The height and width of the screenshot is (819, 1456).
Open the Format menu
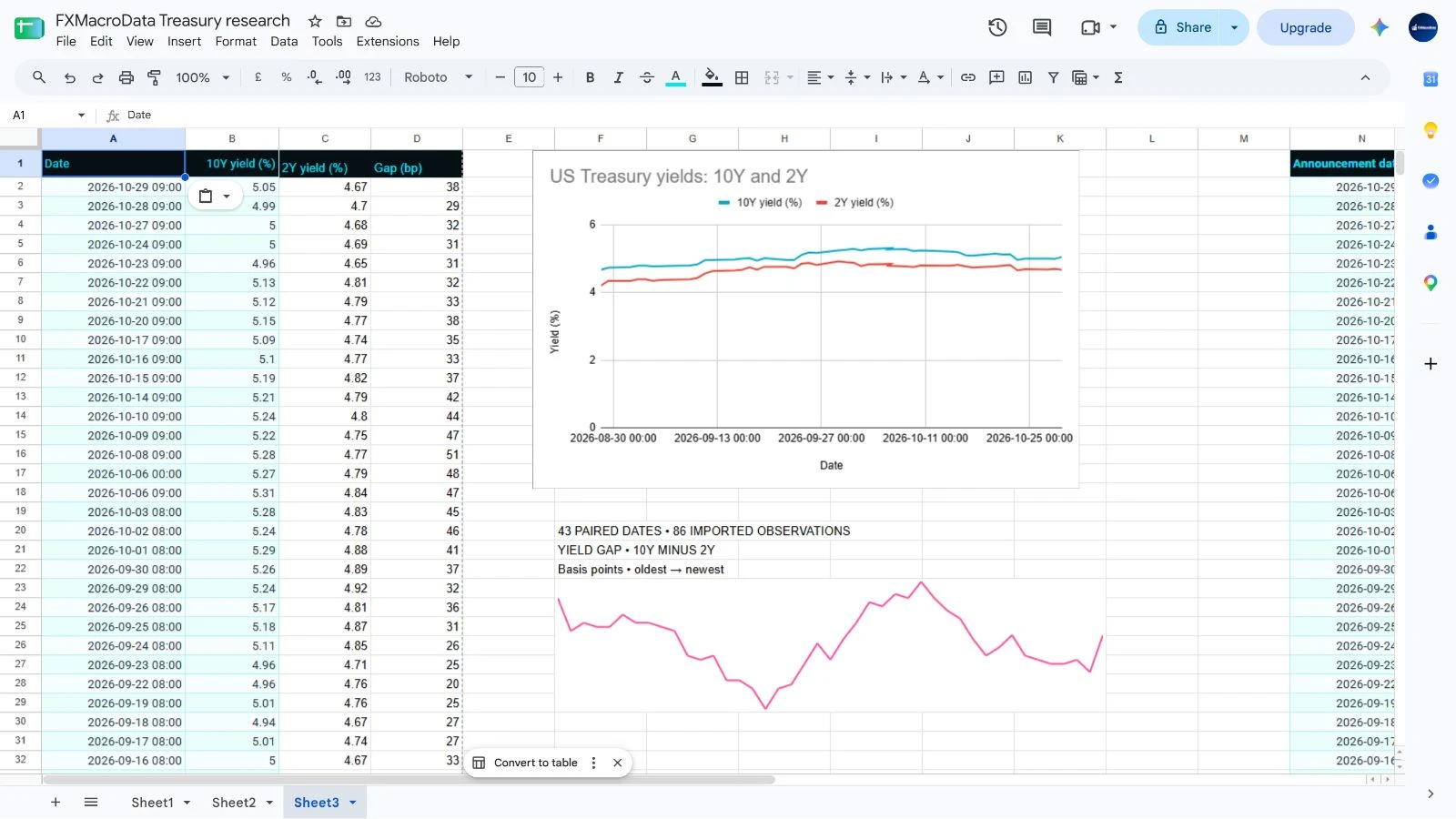click(x=236, y=41)
